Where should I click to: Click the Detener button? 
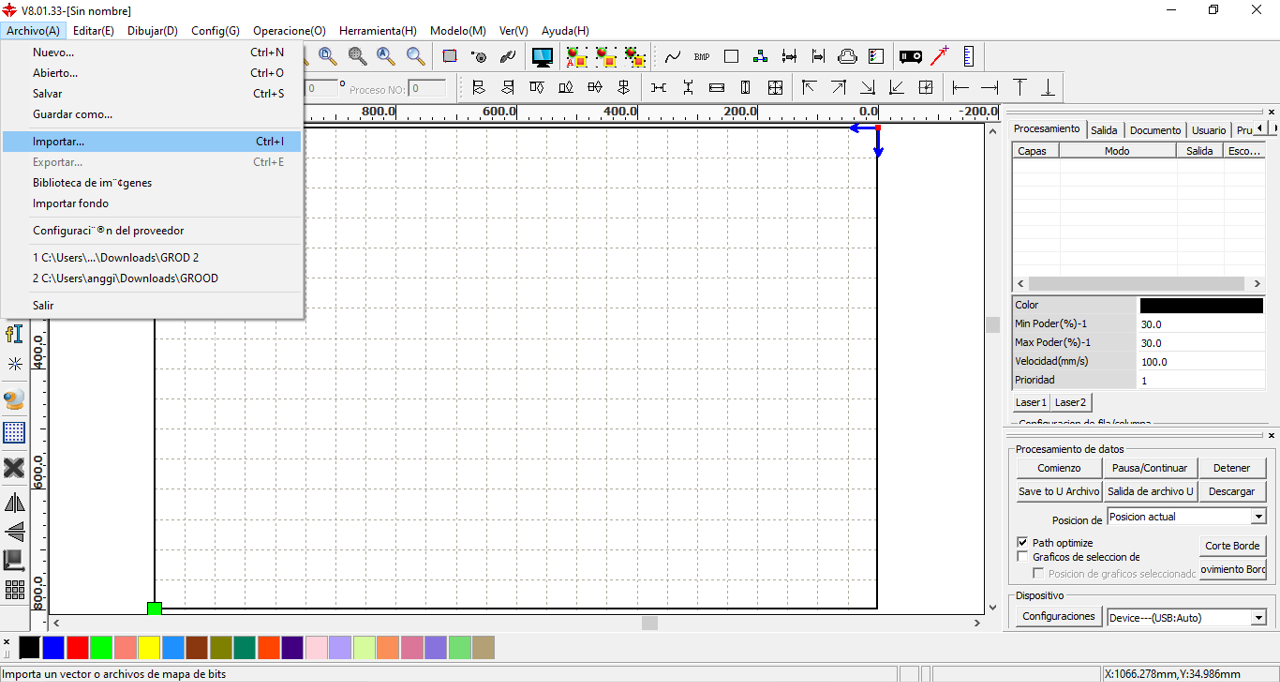click(x=1232, y=468)
